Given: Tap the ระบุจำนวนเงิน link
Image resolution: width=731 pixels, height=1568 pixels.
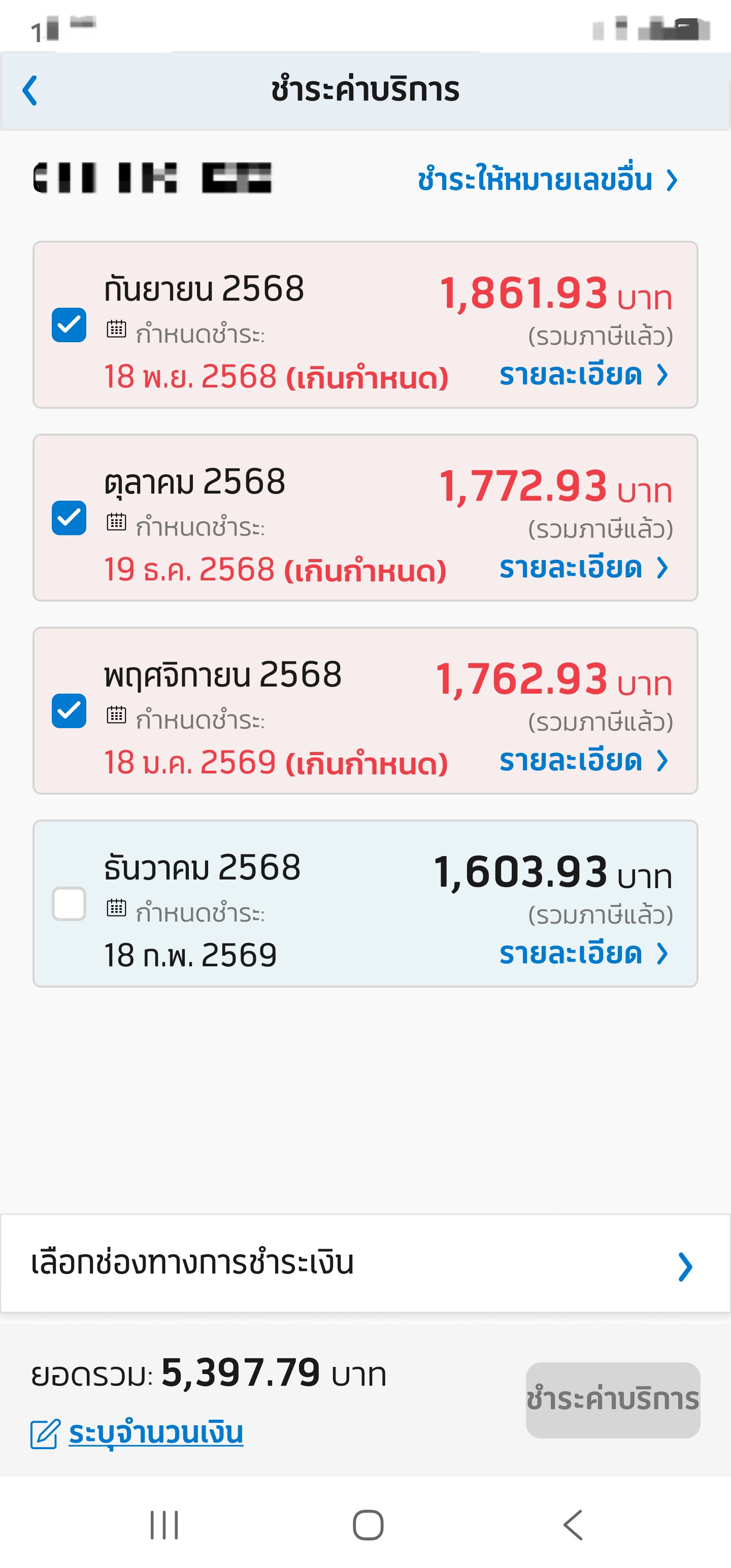Looking at the screenshot, I should [x=156, y=1433].
